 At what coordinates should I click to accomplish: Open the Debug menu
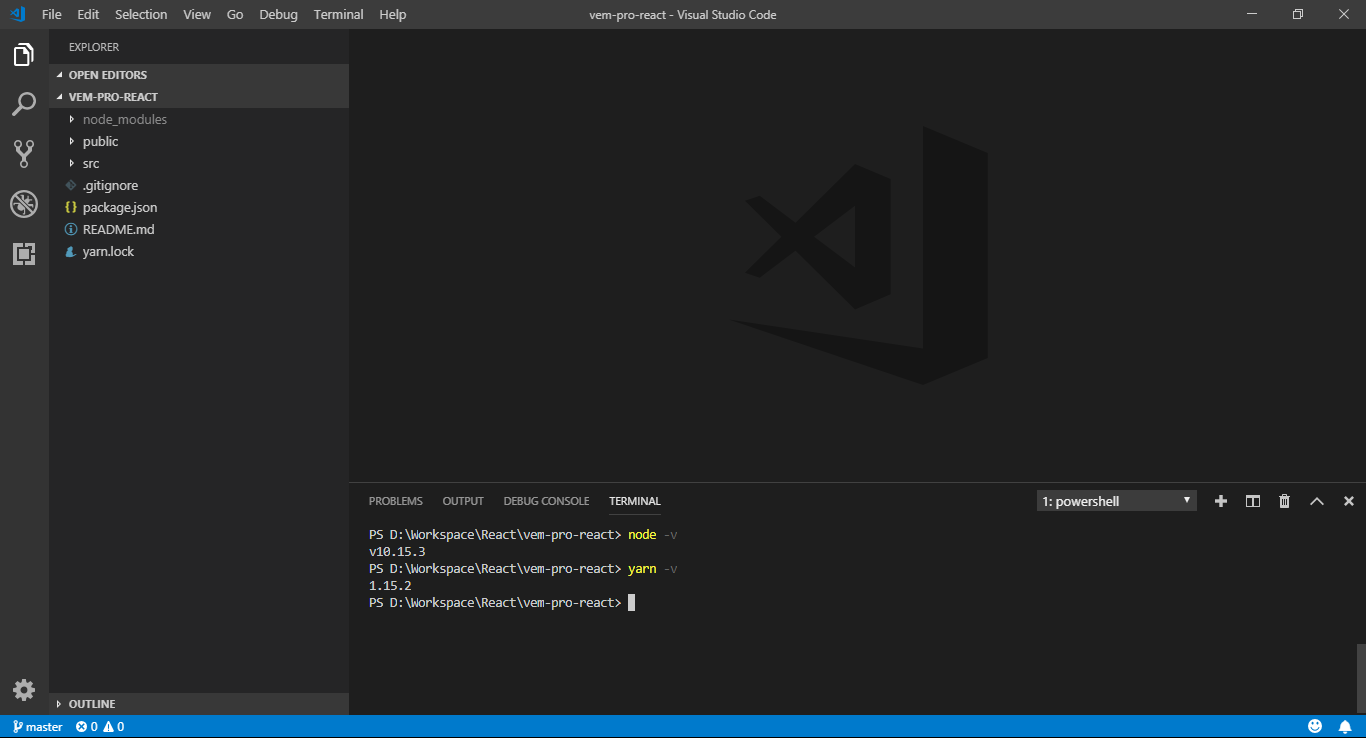pyautogui.click(x=278, y=14)
